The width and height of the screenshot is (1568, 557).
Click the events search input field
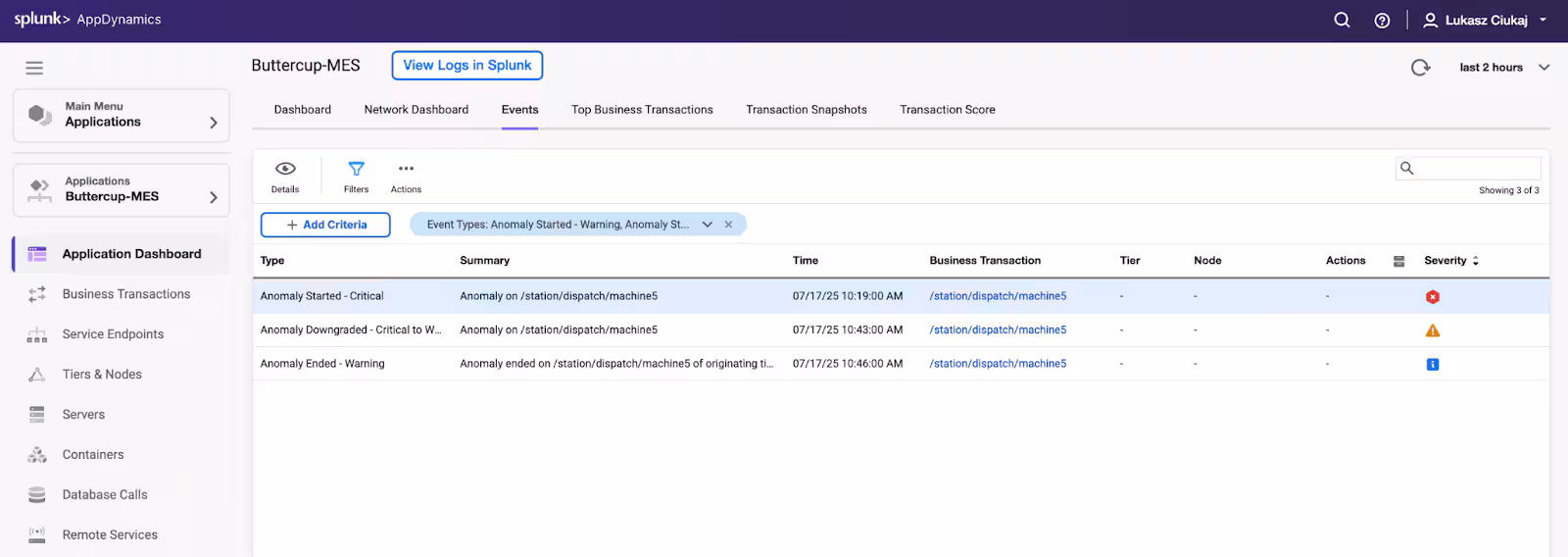coord(1476,169)
